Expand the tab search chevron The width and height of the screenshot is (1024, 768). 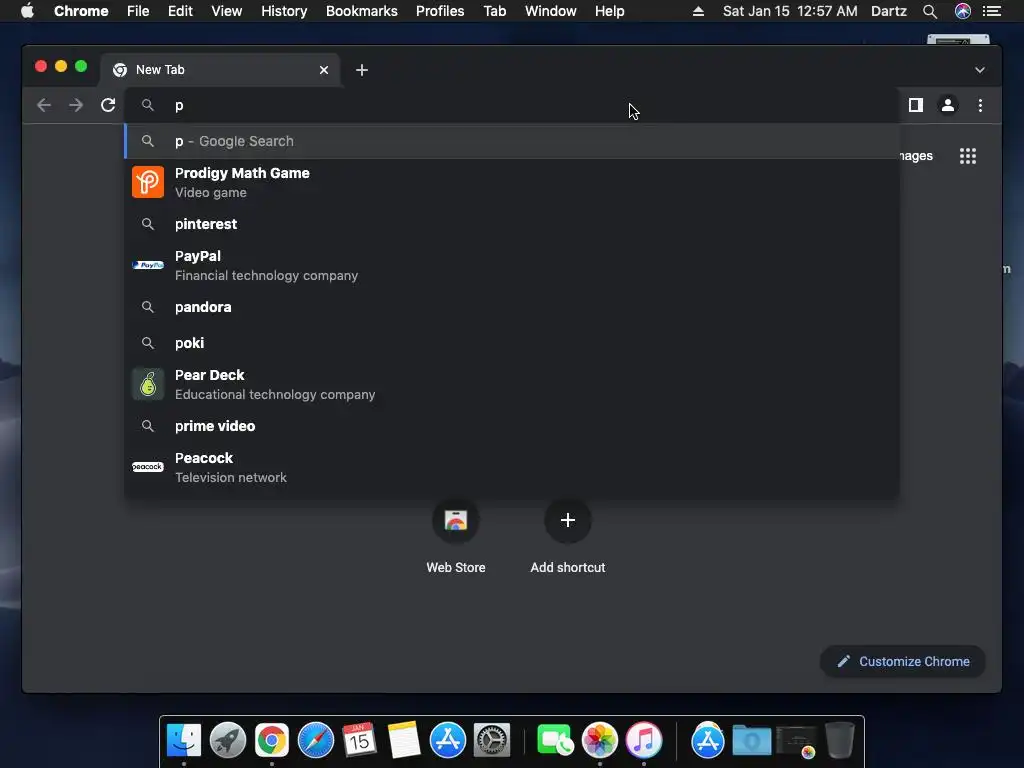980,70
